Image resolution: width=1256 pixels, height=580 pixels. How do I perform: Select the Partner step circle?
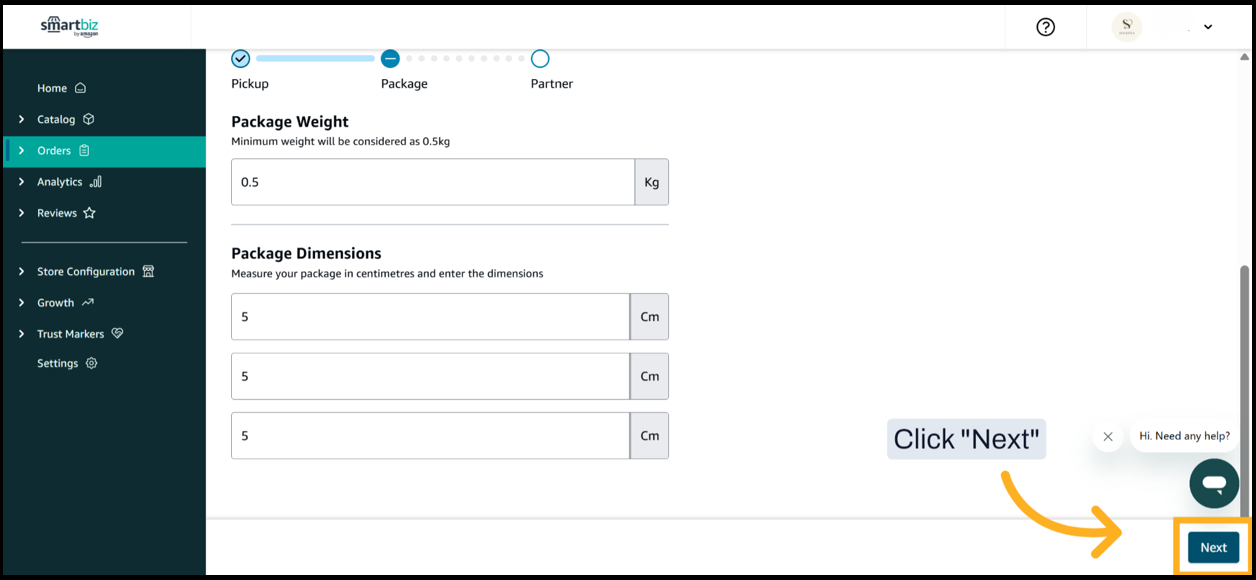(540, 59)
